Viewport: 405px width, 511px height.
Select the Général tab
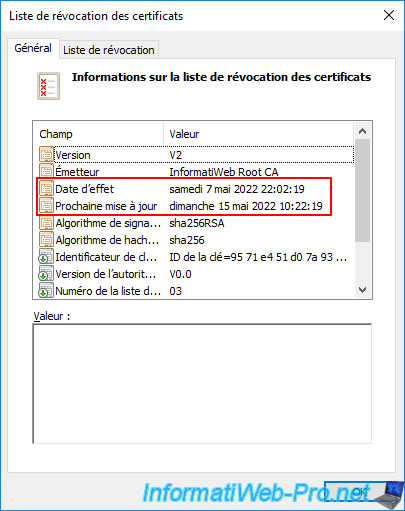tap(33, 48)
